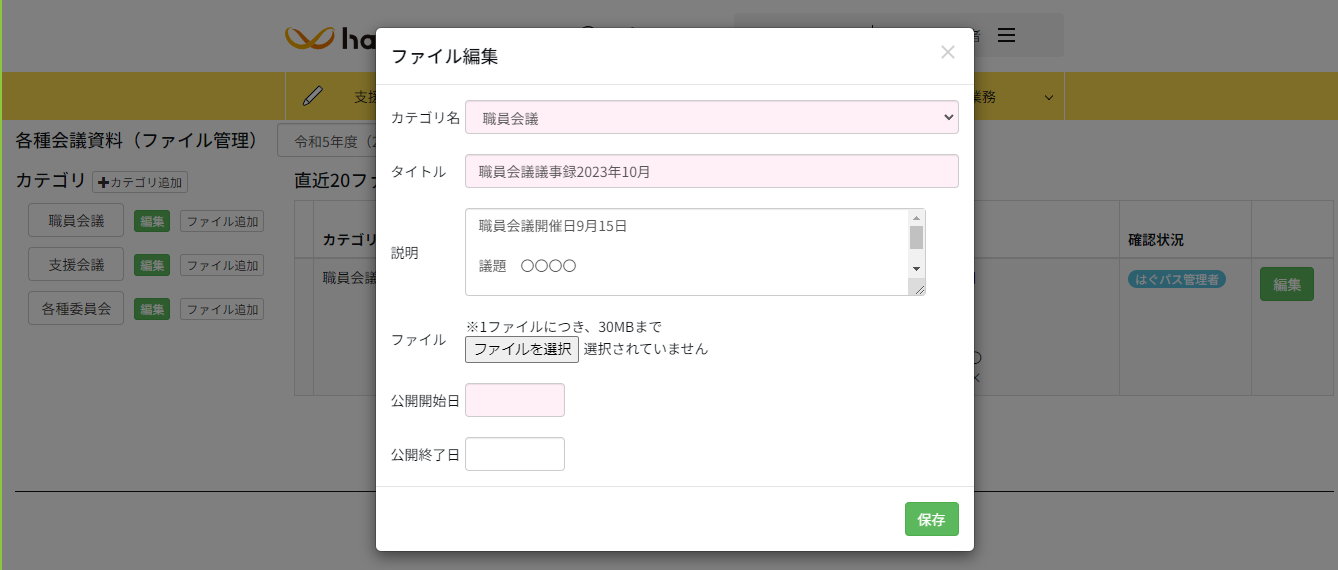
Task: Click the 説明 scrollbar down arrow
Action: [x=916, y=268]
